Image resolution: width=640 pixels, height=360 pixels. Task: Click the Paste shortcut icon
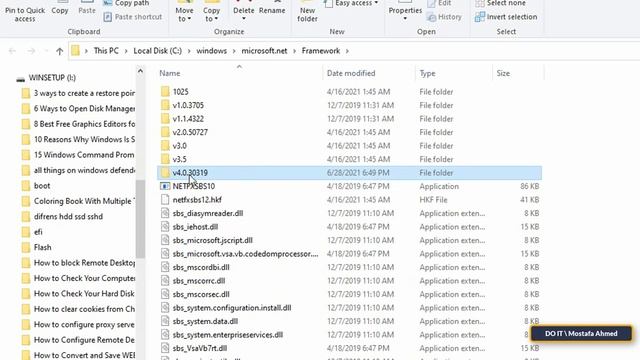point(108,17)
